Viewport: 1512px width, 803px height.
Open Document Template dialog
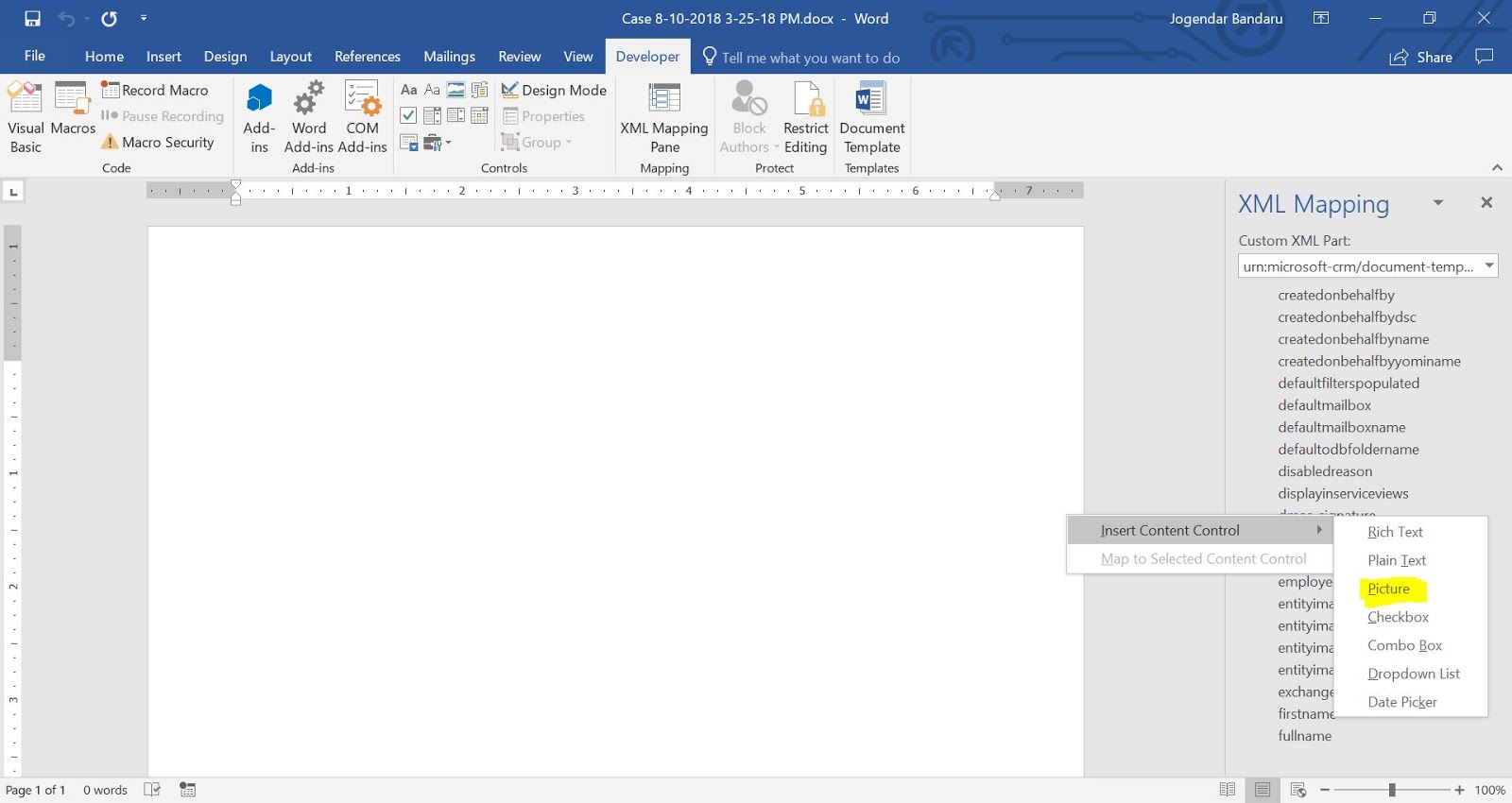871,117
